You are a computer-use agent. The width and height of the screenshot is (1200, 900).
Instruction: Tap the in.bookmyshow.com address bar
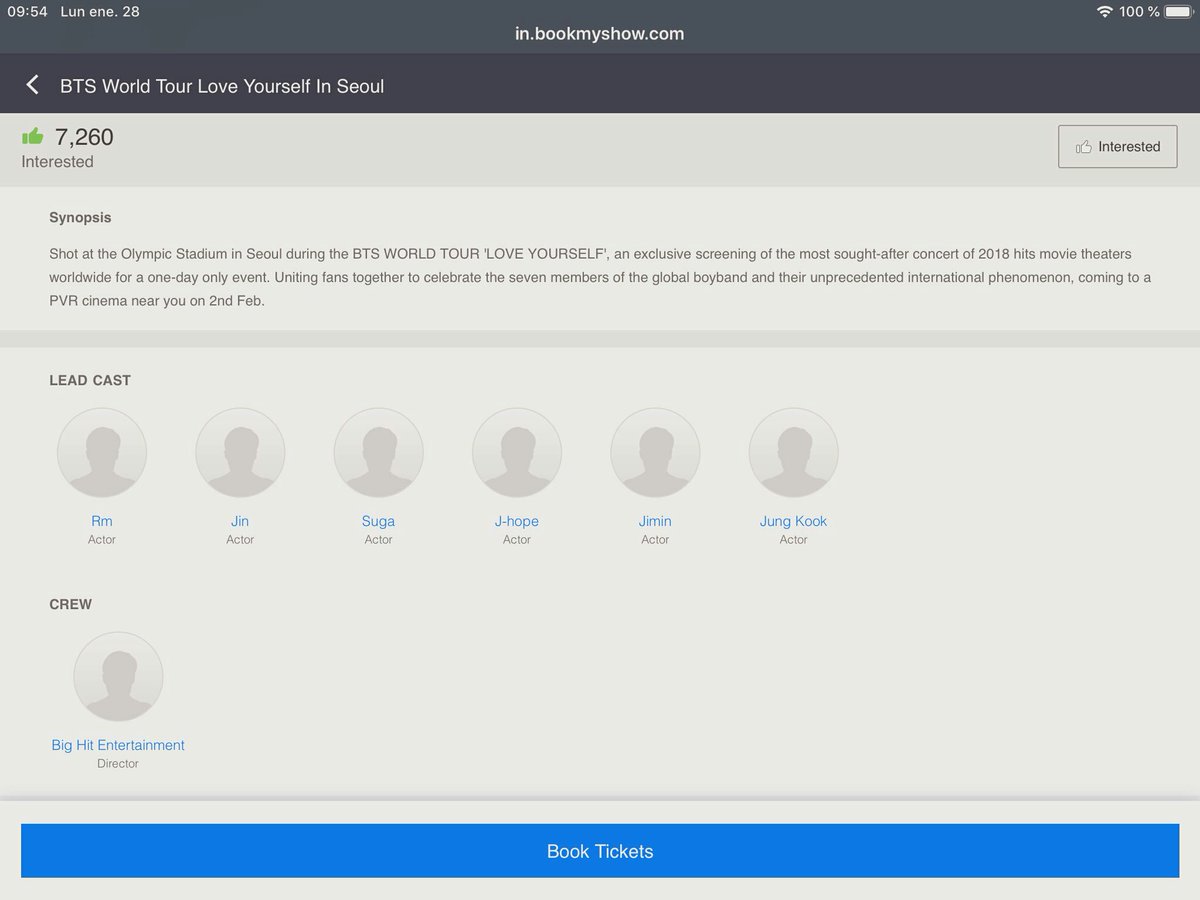pos(600,33)
